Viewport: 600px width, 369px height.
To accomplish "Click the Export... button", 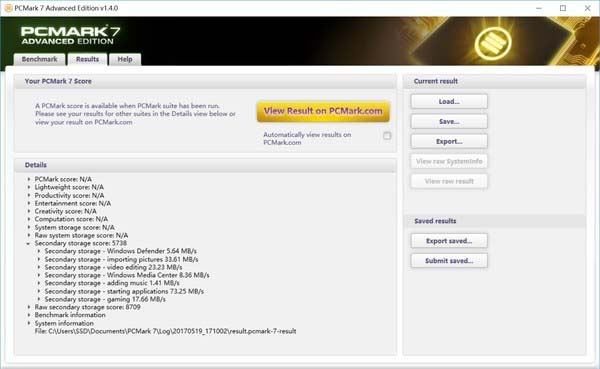I will coord(449,141).
